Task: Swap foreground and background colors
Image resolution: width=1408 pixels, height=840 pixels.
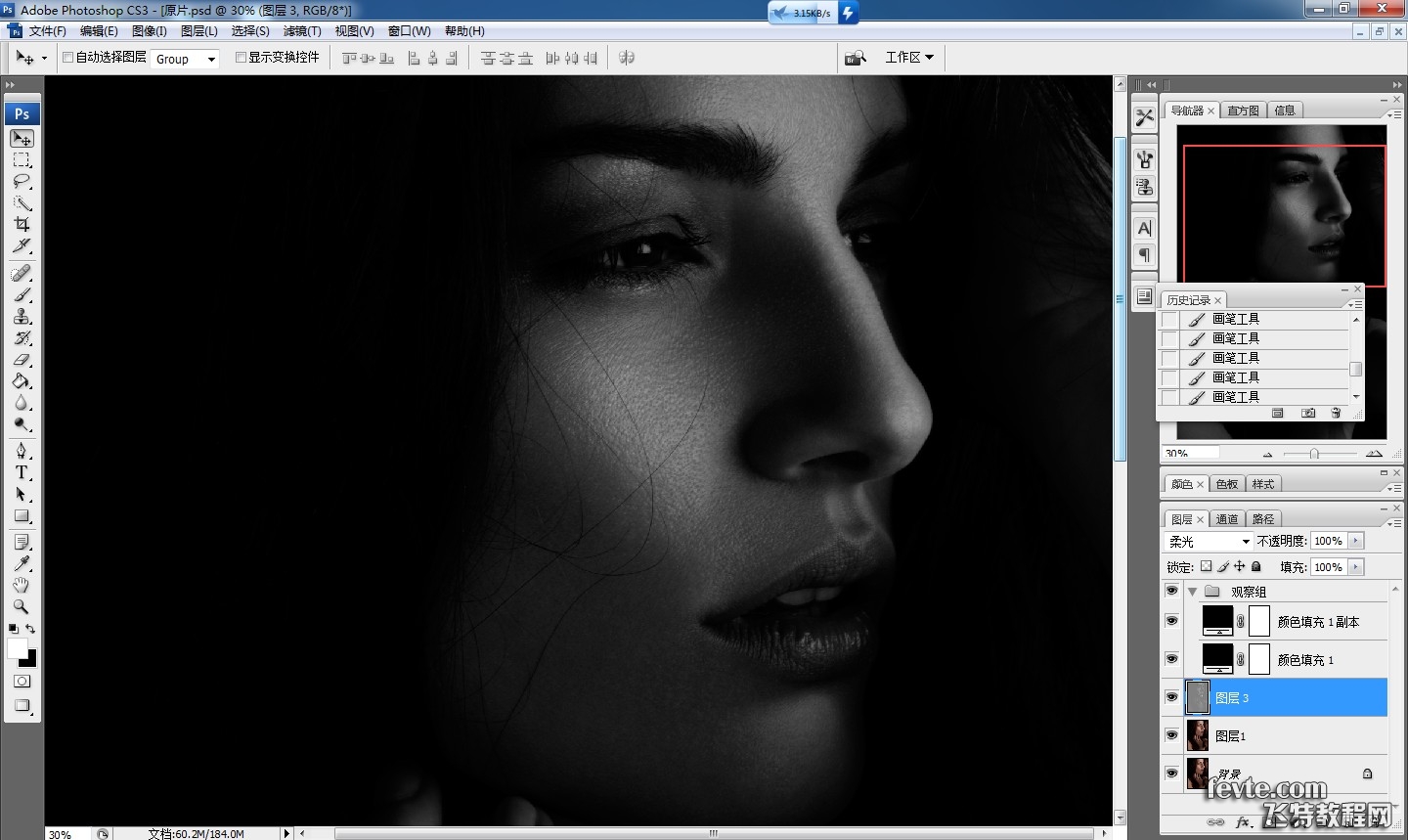Action: coord(30,629)
